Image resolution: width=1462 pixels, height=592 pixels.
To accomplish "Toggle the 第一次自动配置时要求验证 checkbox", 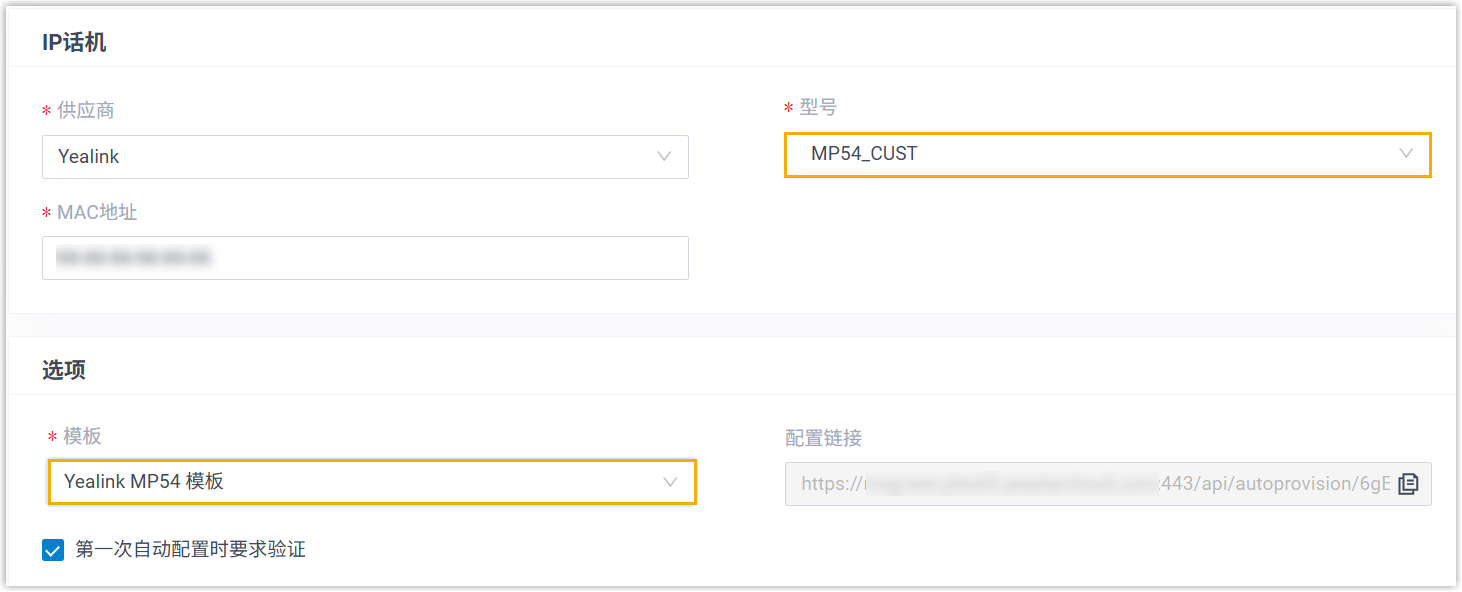I will point(53,550).
